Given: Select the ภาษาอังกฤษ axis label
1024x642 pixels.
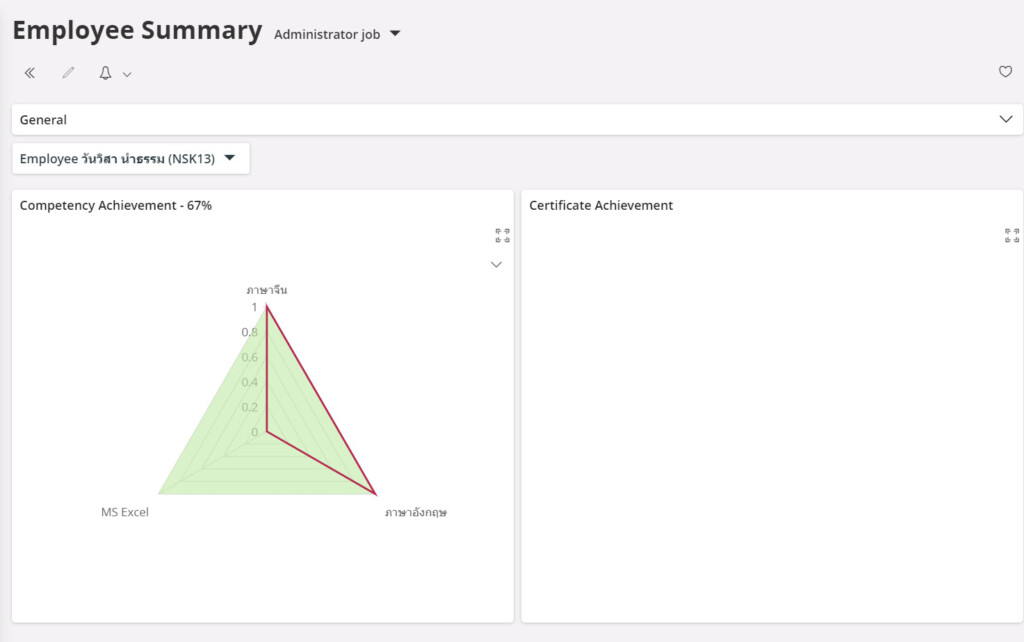Looking at the screenshot, I should (415, 512).
